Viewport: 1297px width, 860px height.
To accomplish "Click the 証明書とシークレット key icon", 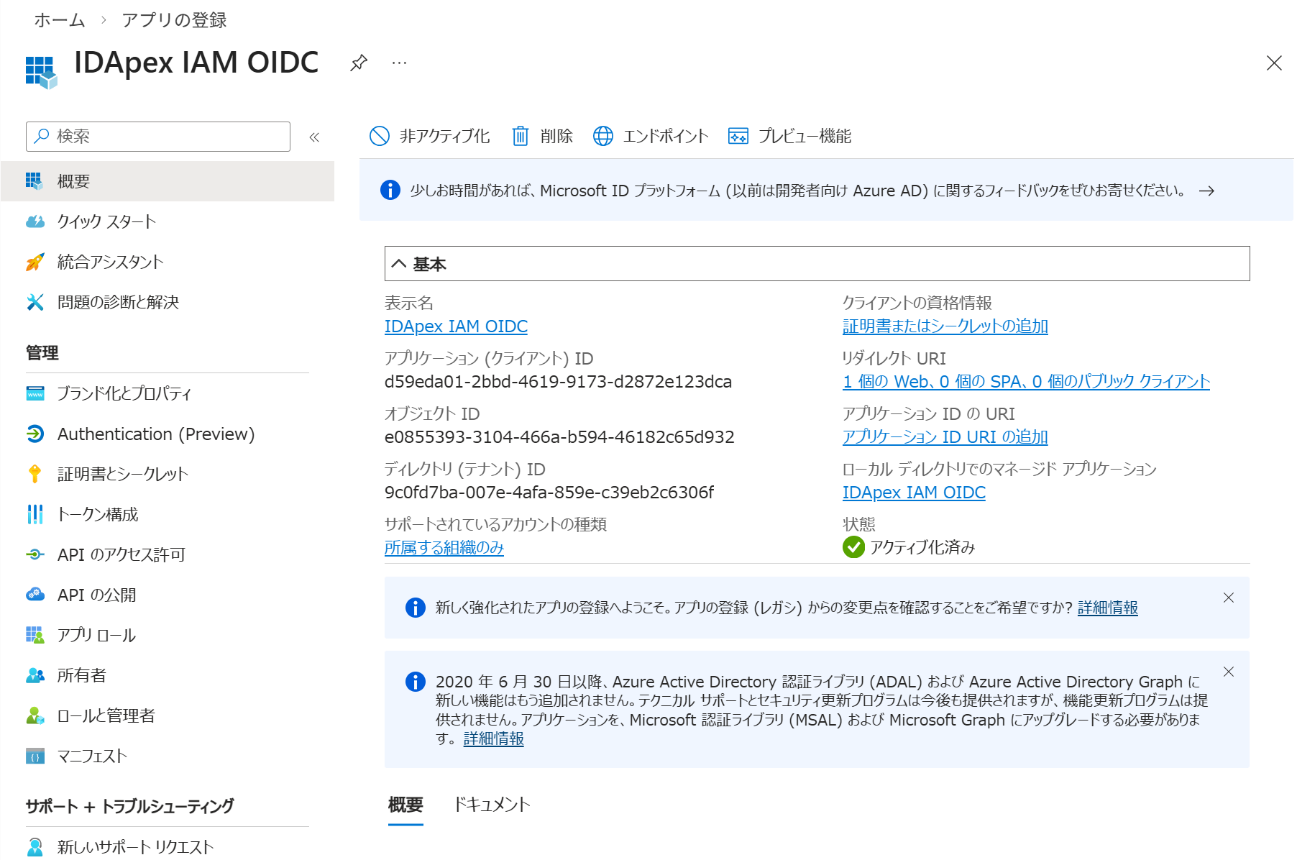I will tap(35, 474).
